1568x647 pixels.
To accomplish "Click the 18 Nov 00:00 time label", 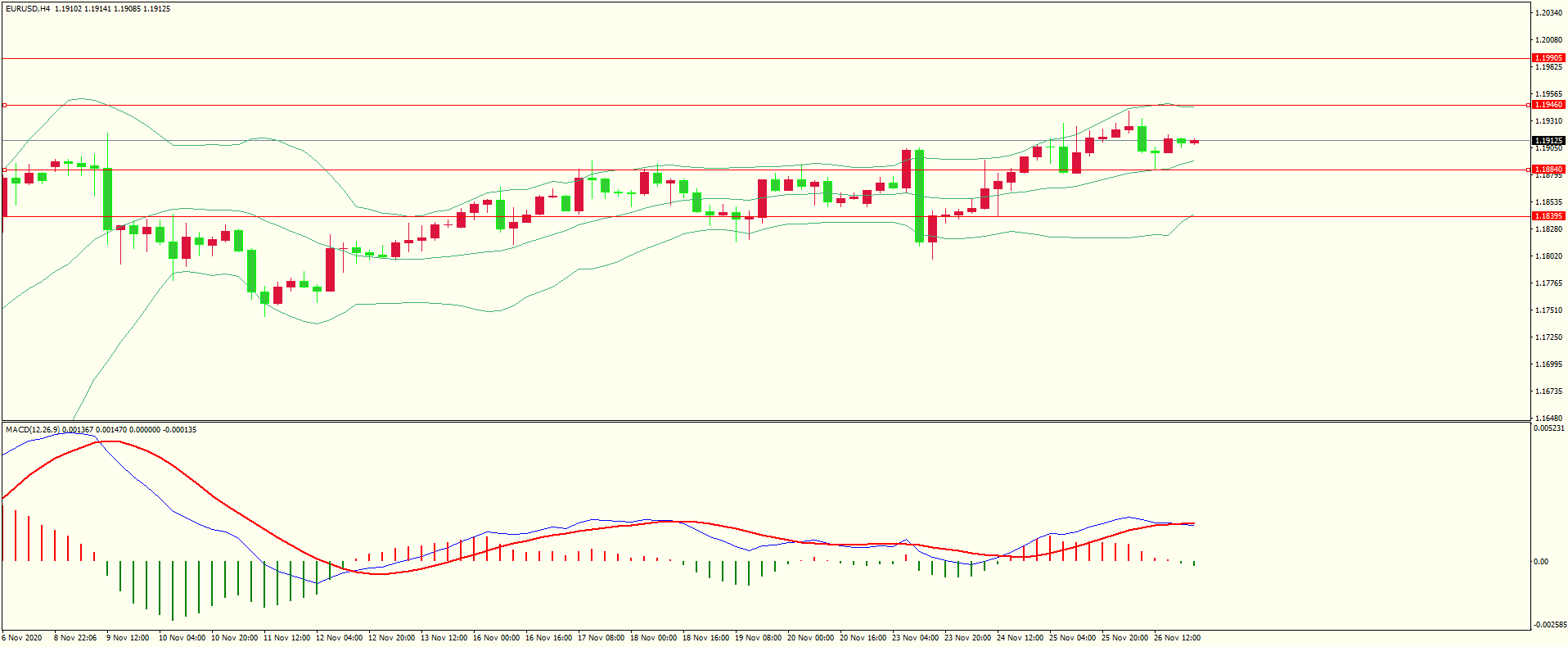I will [653, 637].
